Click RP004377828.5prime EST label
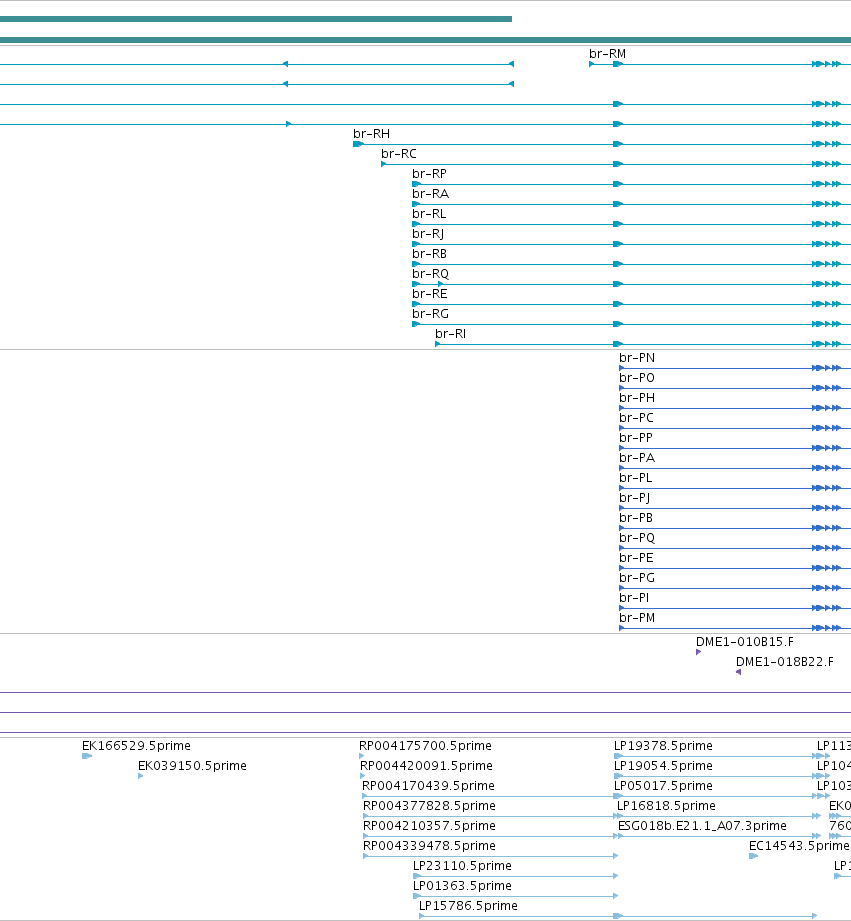This screenshot has height=921, width=851. point(429,805)
